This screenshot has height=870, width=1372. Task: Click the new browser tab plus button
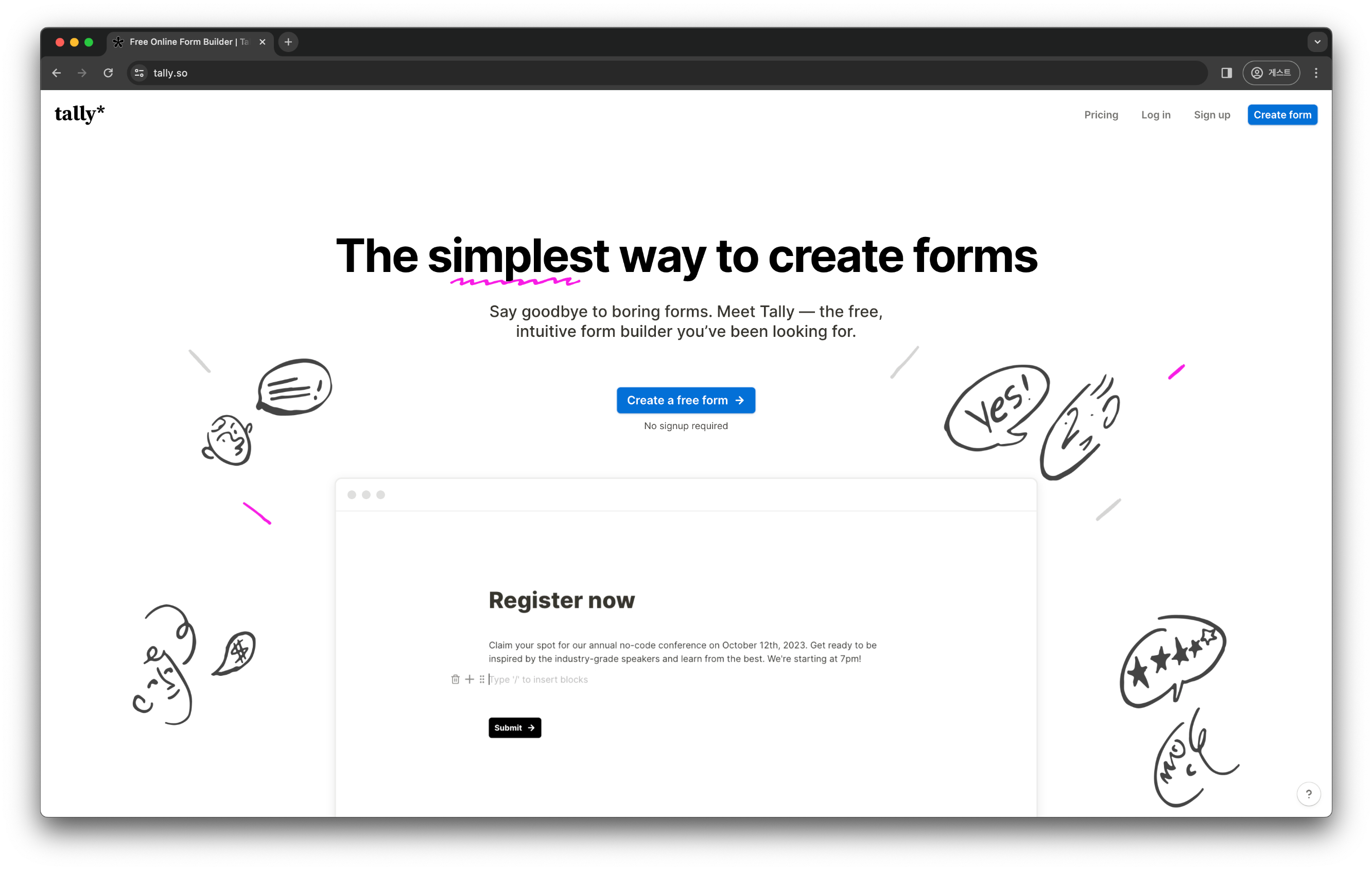pos(289,41)
